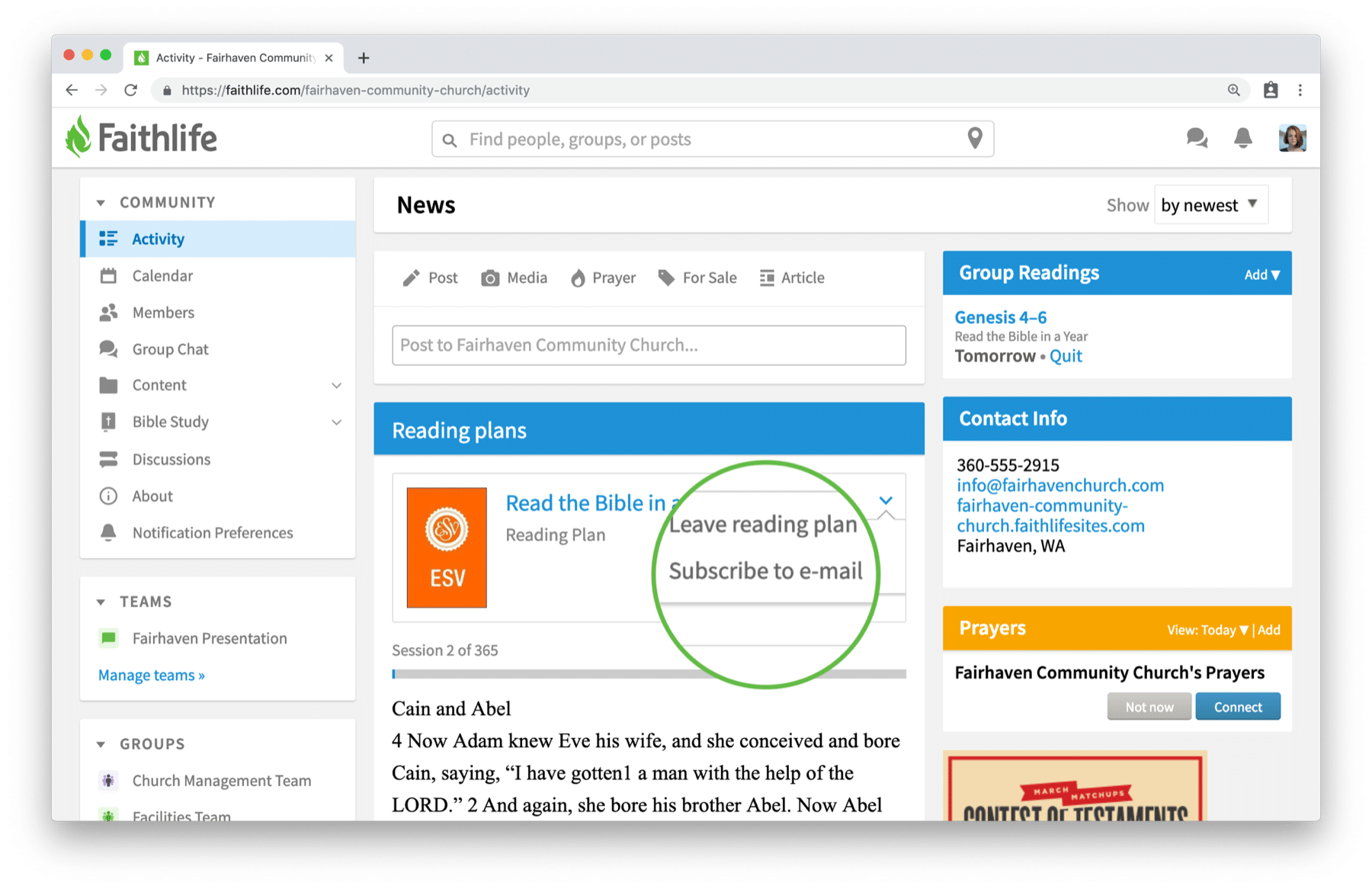1372x889 pixels.
Task: Collapse the GROUPS section
Action: point(101,744)
